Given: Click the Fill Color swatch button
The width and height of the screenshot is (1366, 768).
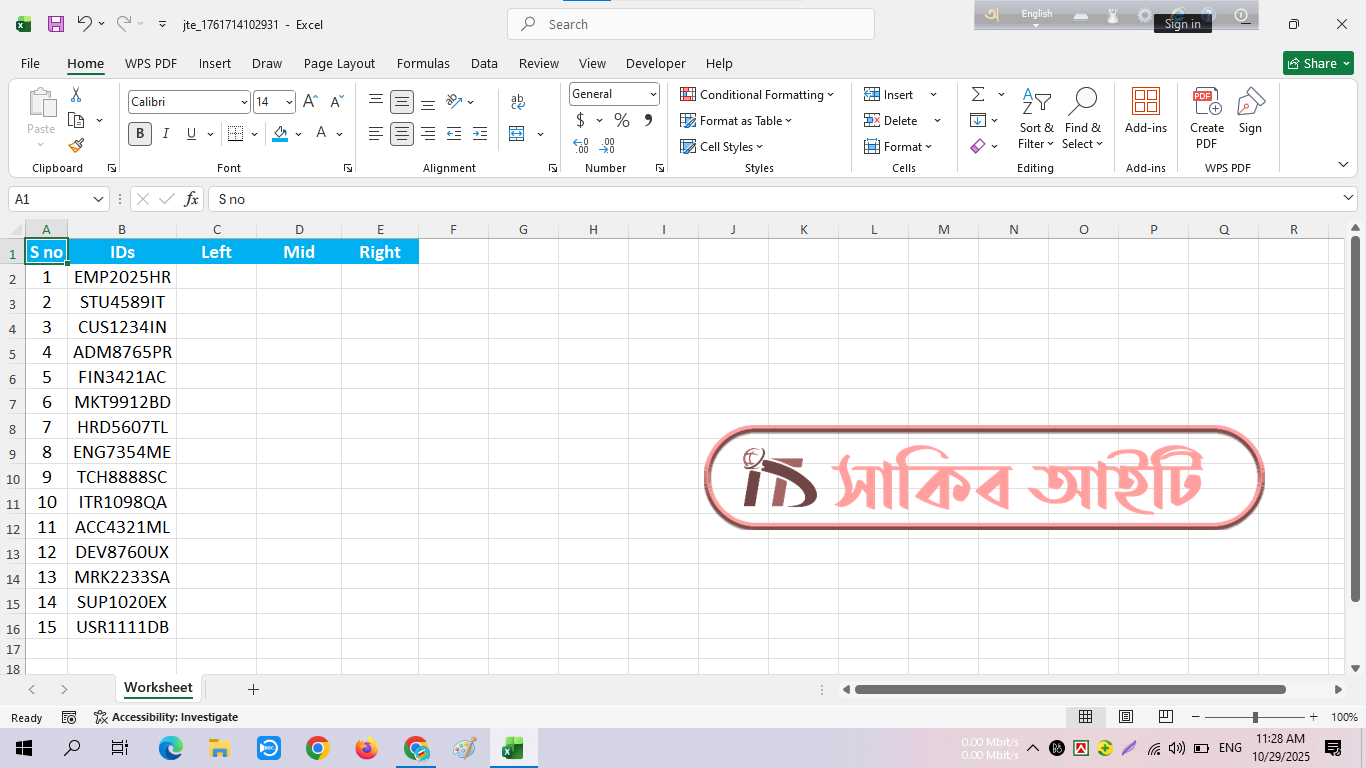Looking at the screenshot, I should pyautogui.click(x=280, y=134).
